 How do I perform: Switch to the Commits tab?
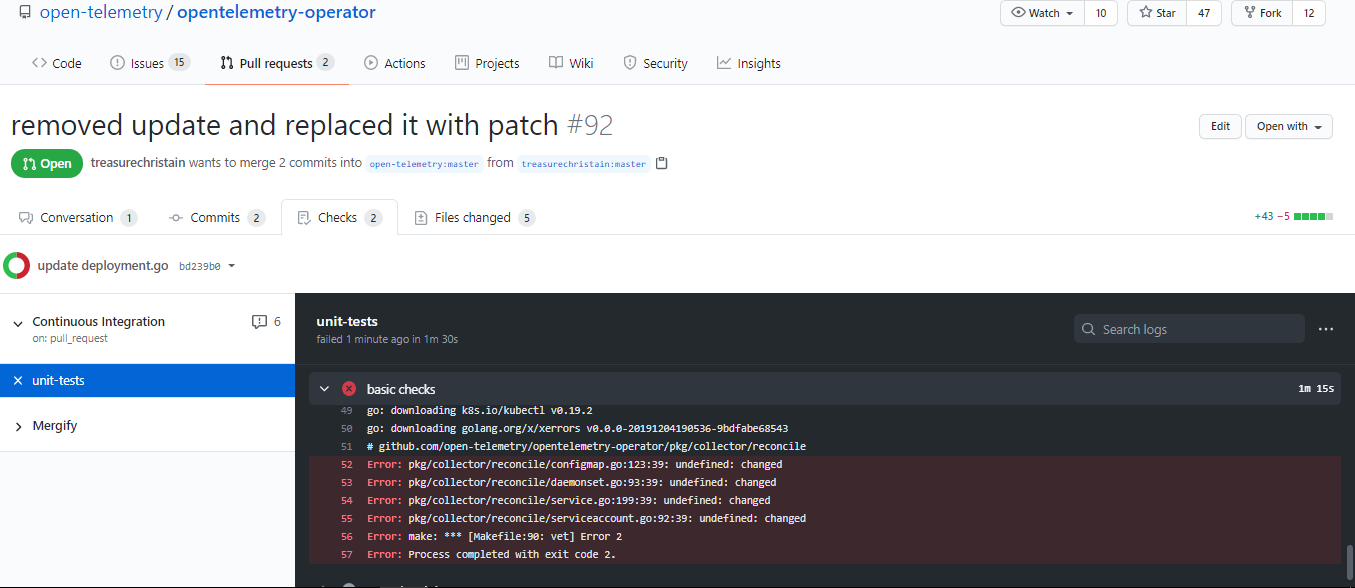tap(217, 217)
